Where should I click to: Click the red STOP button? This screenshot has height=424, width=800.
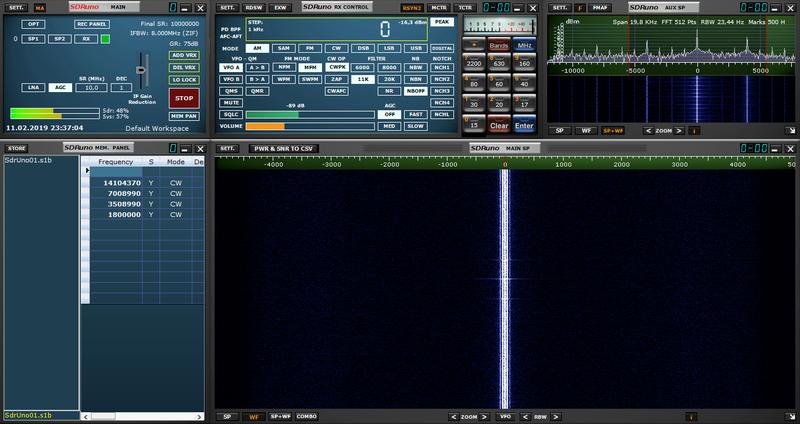[x=184, y=98]
